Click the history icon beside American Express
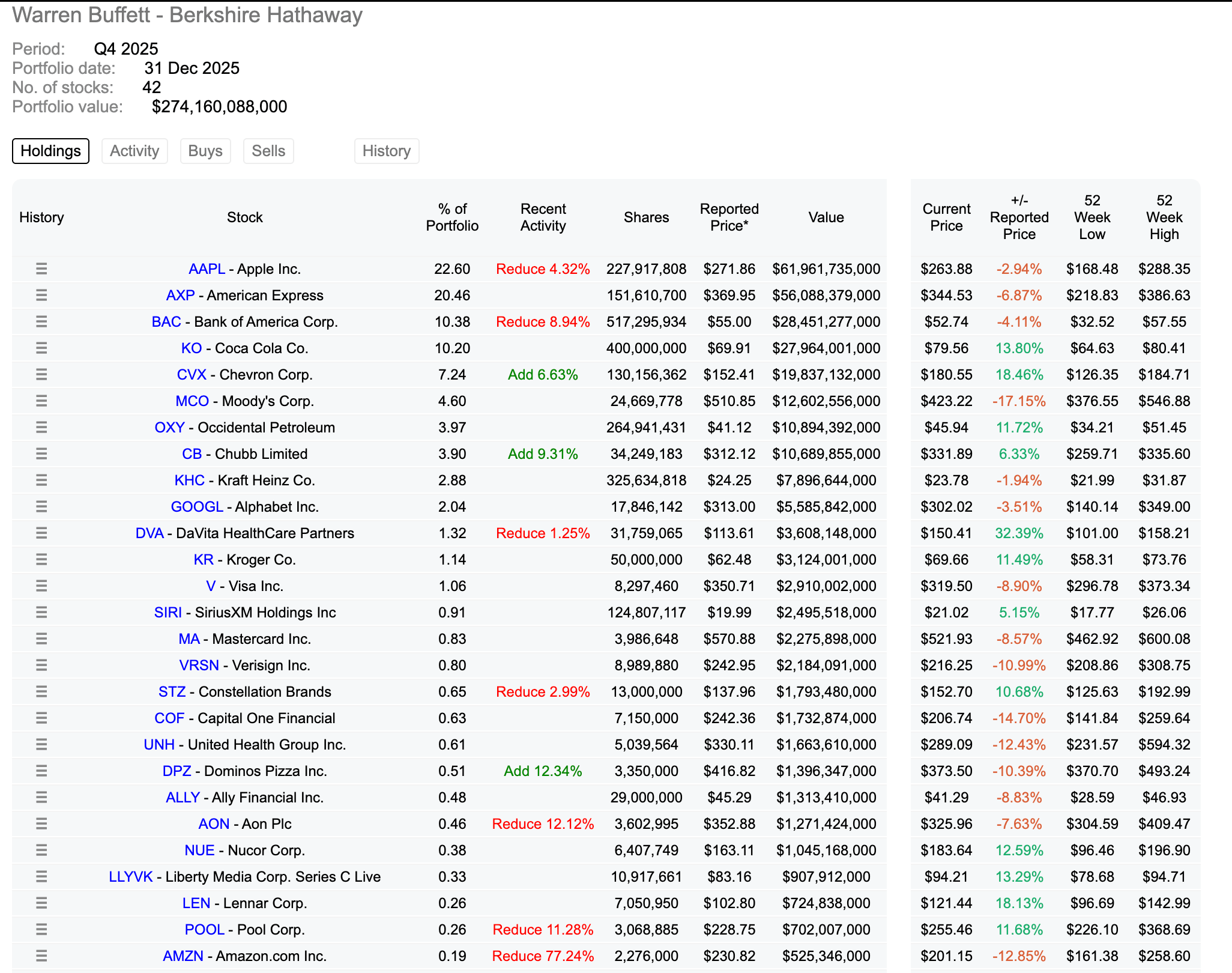The image size is (1232, 973). (41, 295)
